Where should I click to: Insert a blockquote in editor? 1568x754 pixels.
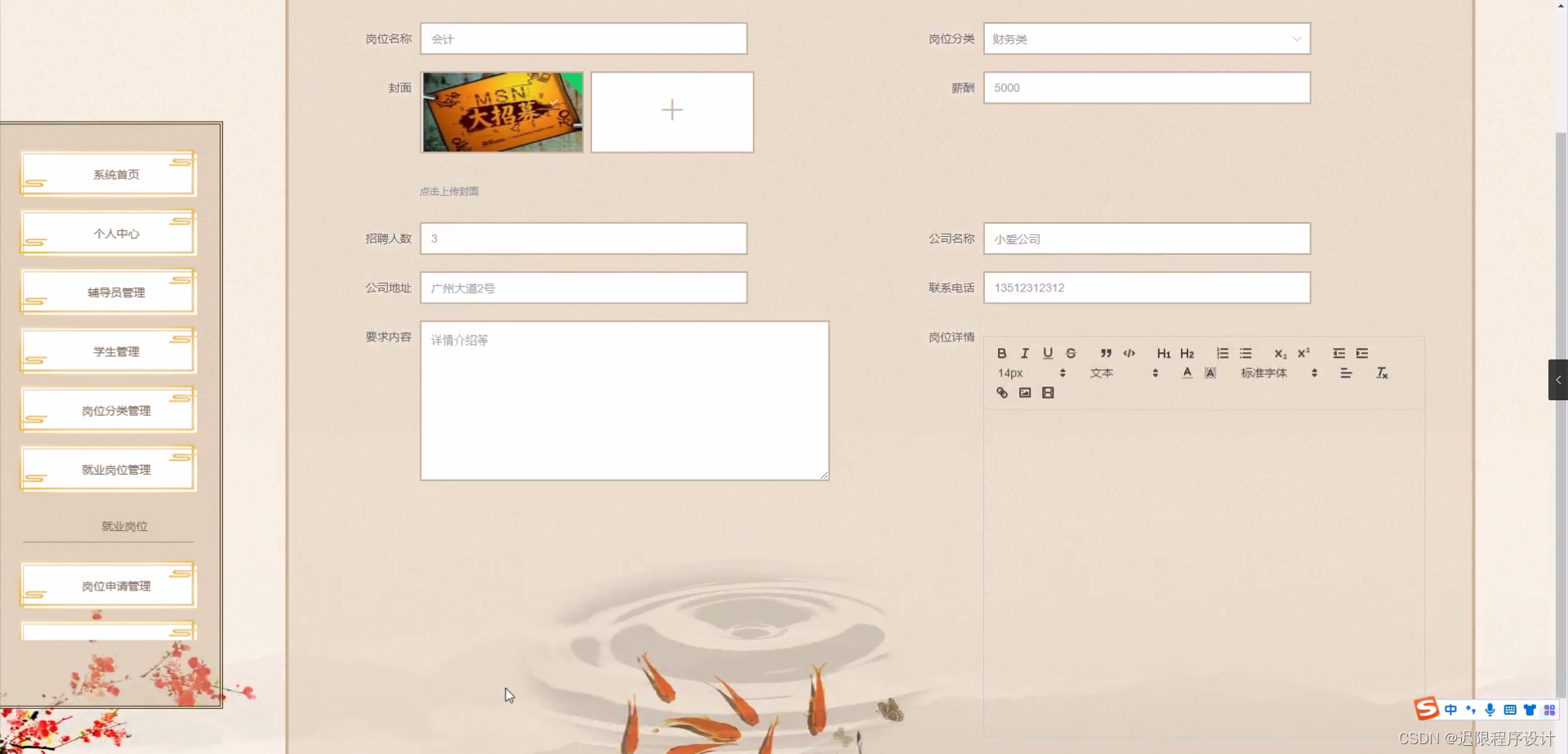coord(1106,354)
